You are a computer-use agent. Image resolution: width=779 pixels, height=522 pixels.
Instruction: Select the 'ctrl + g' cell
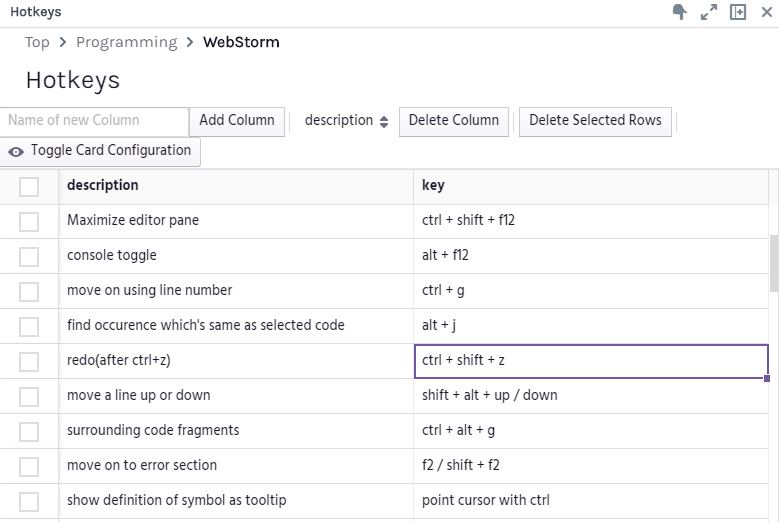click(591, 291)
